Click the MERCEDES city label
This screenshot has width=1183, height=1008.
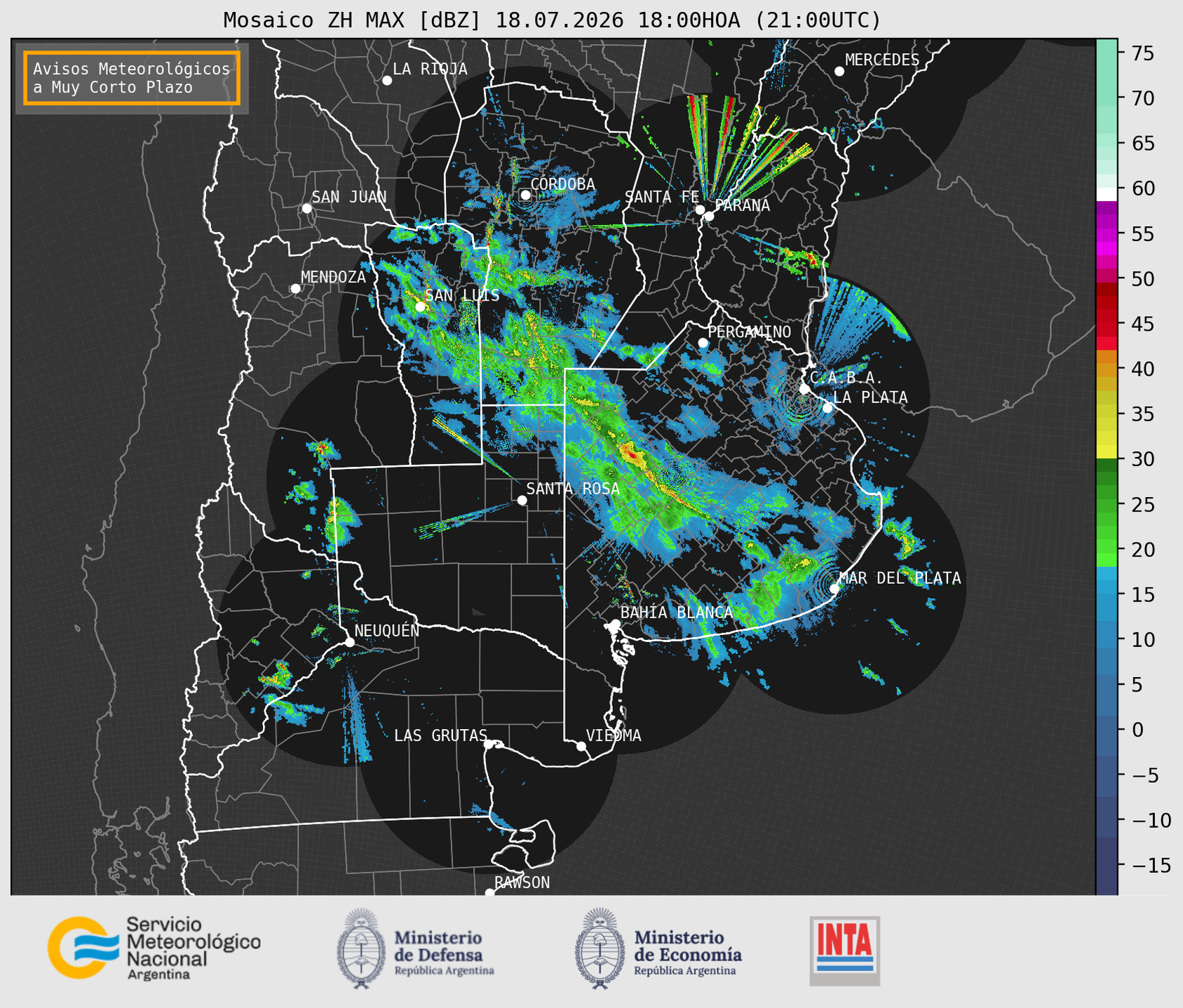tap(882, 60)
